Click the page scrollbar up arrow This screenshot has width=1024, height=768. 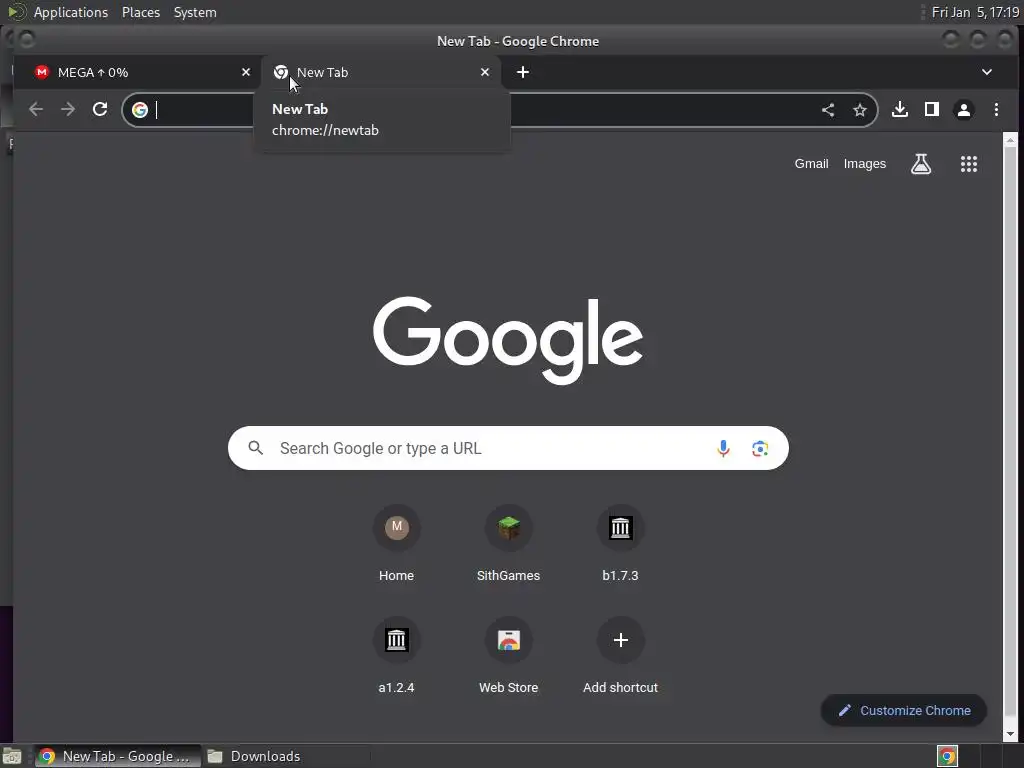(1010, 139)
